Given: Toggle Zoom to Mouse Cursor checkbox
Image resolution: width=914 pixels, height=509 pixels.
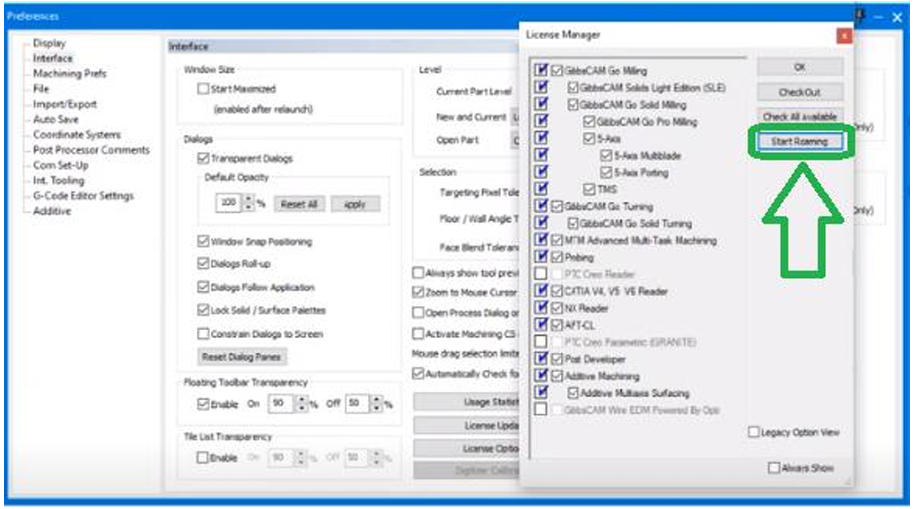Looking at the screenshot, I should 418,292.
